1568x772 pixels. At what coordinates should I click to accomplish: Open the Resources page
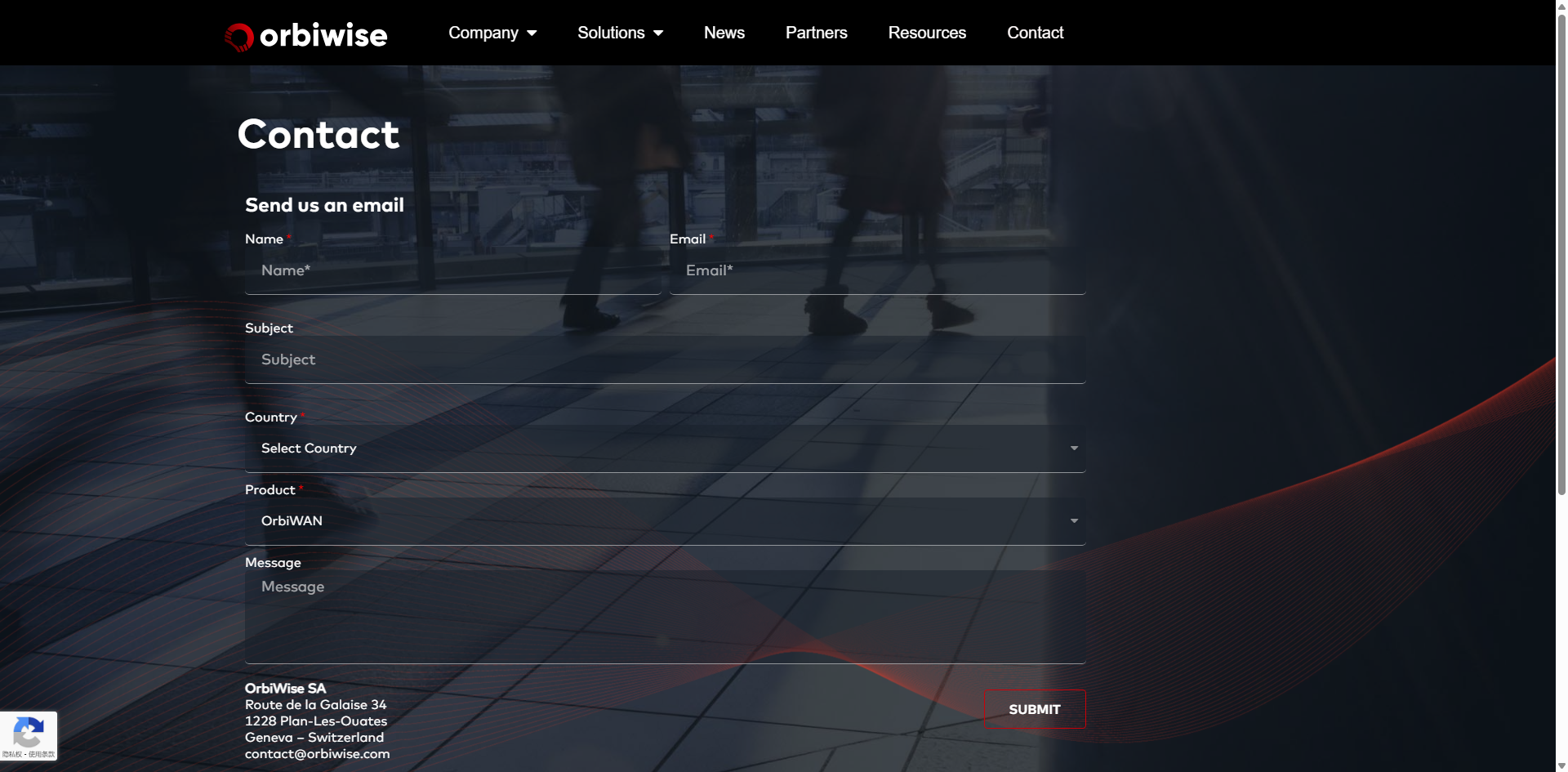click(x=927, y=33)
